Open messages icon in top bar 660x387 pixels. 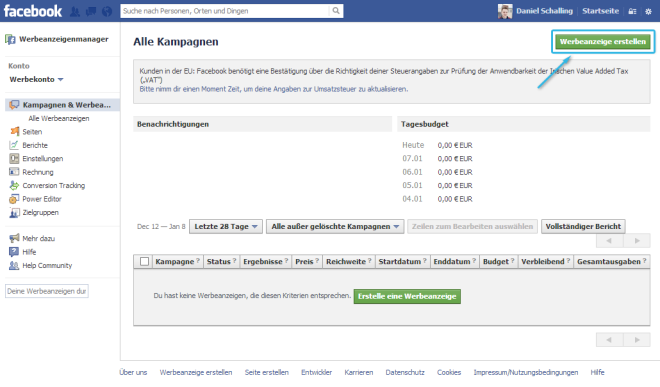pyautogui.click(x=91, y=11)
